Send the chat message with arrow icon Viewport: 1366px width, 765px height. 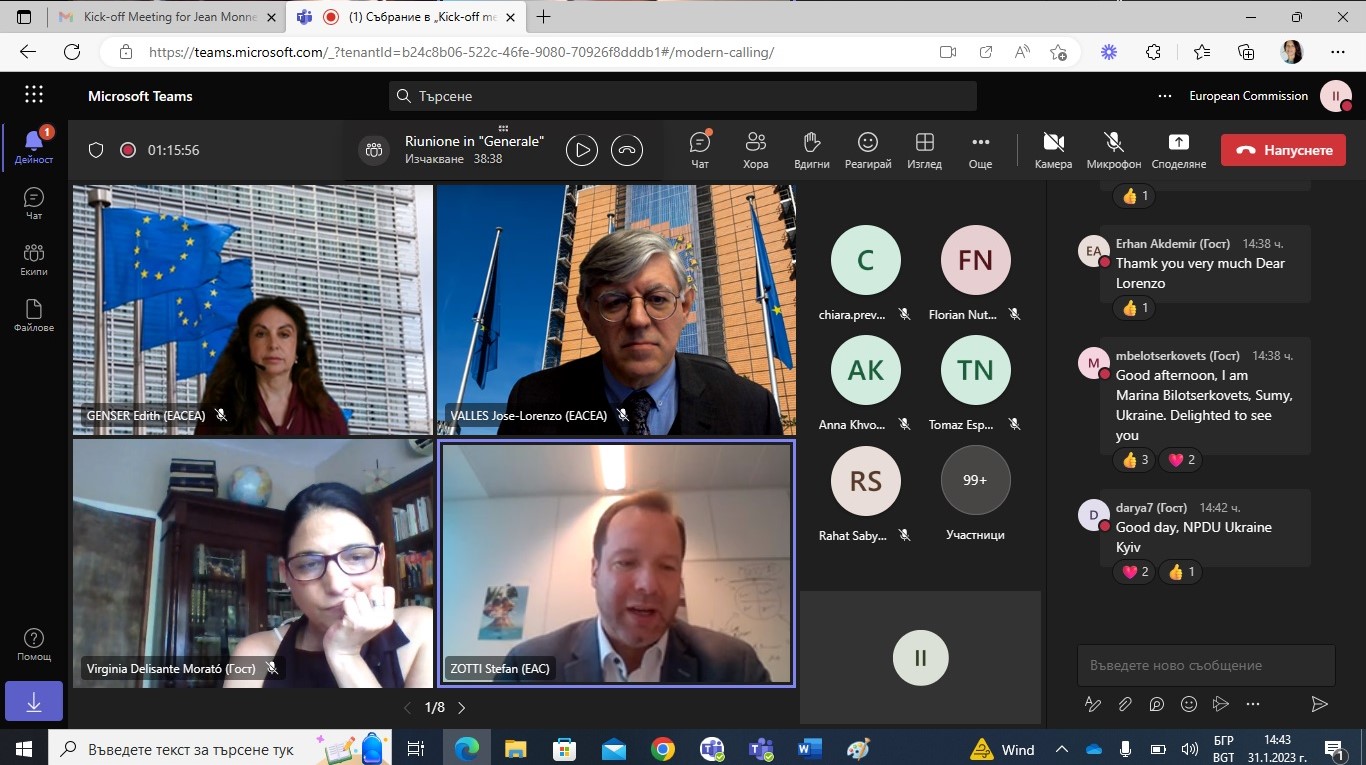coord(1319,704)
